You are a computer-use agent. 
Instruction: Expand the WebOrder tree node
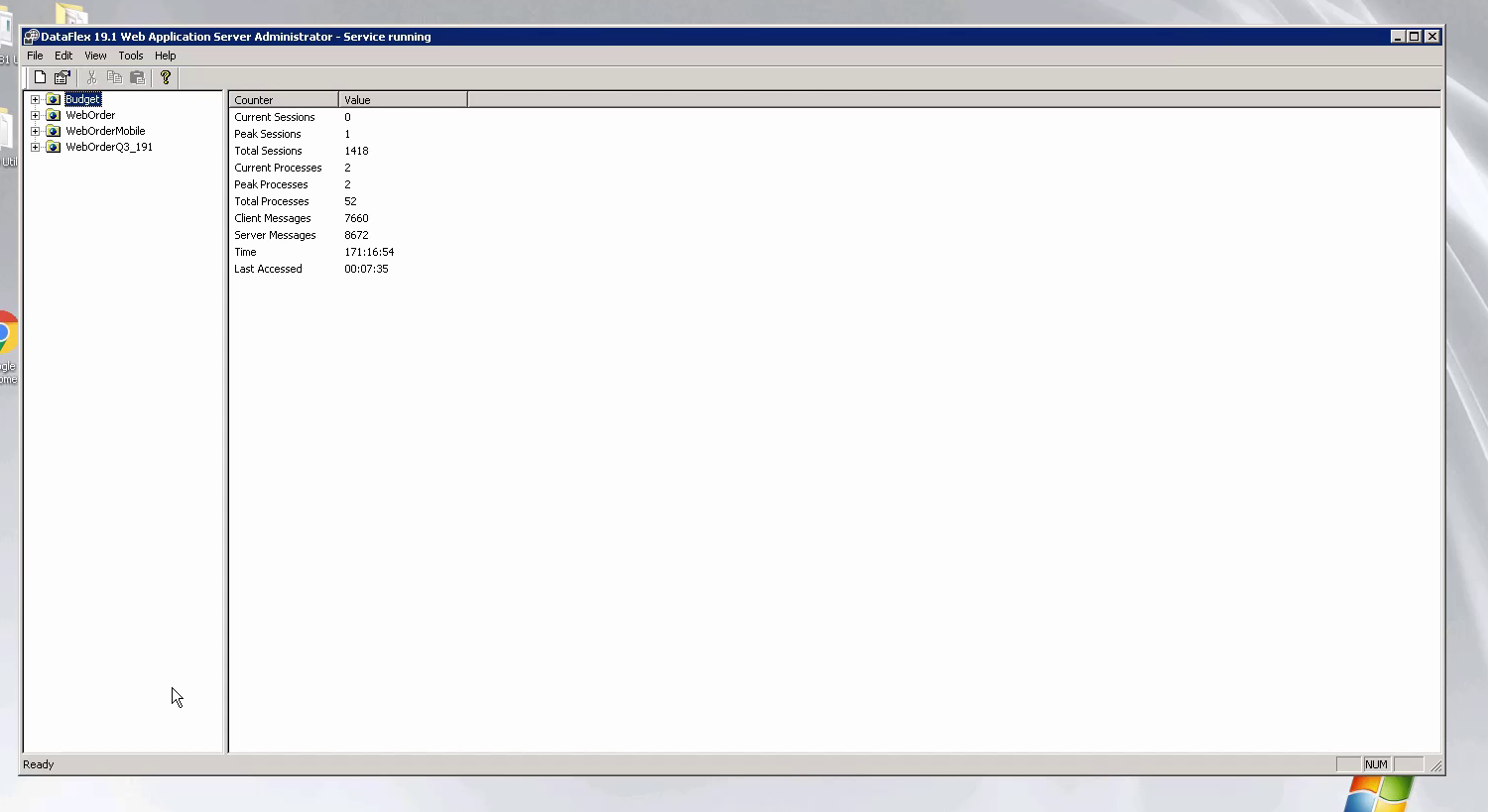36,115
